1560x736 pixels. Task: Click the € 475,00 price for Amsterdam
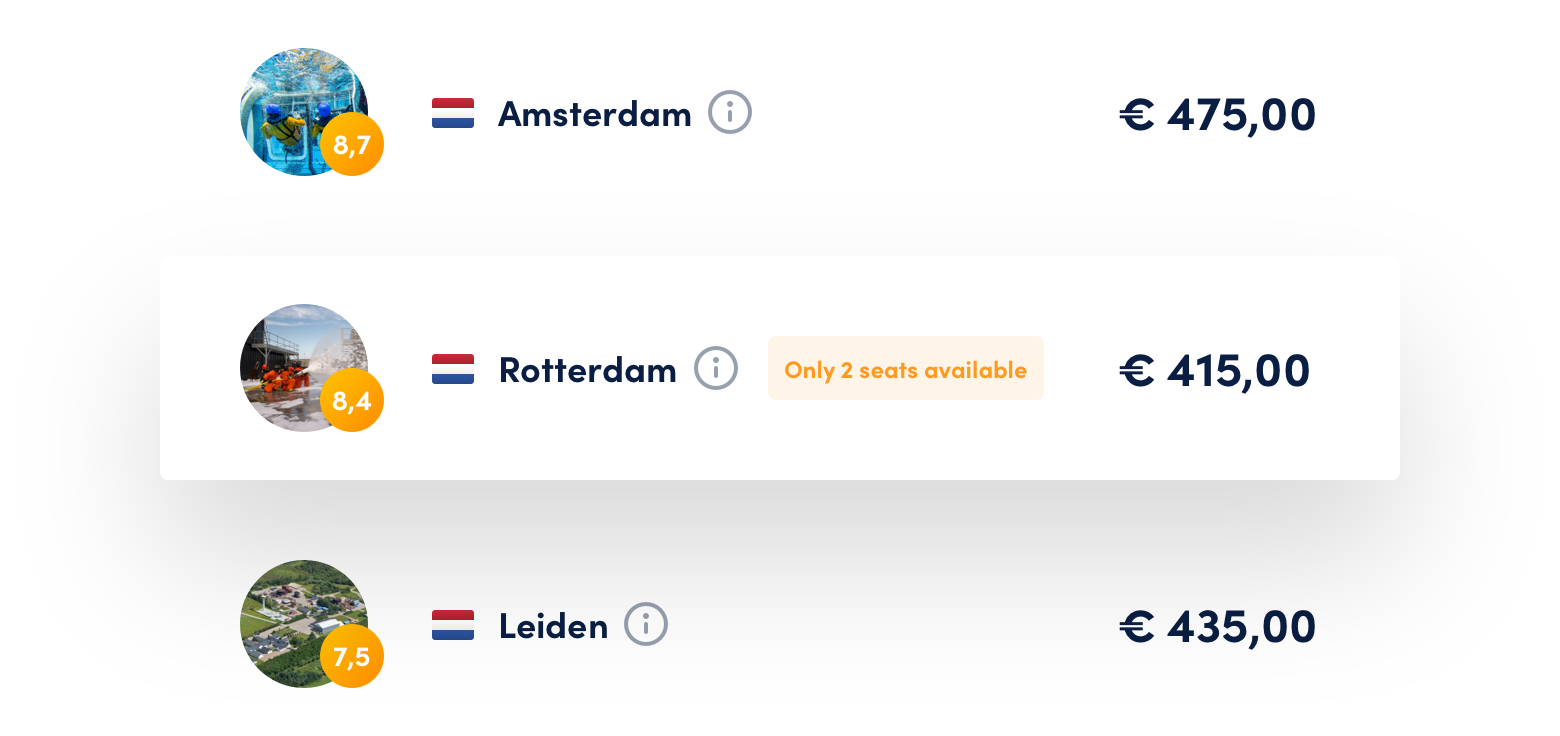pyautogui.click(x=1218, y=113)
